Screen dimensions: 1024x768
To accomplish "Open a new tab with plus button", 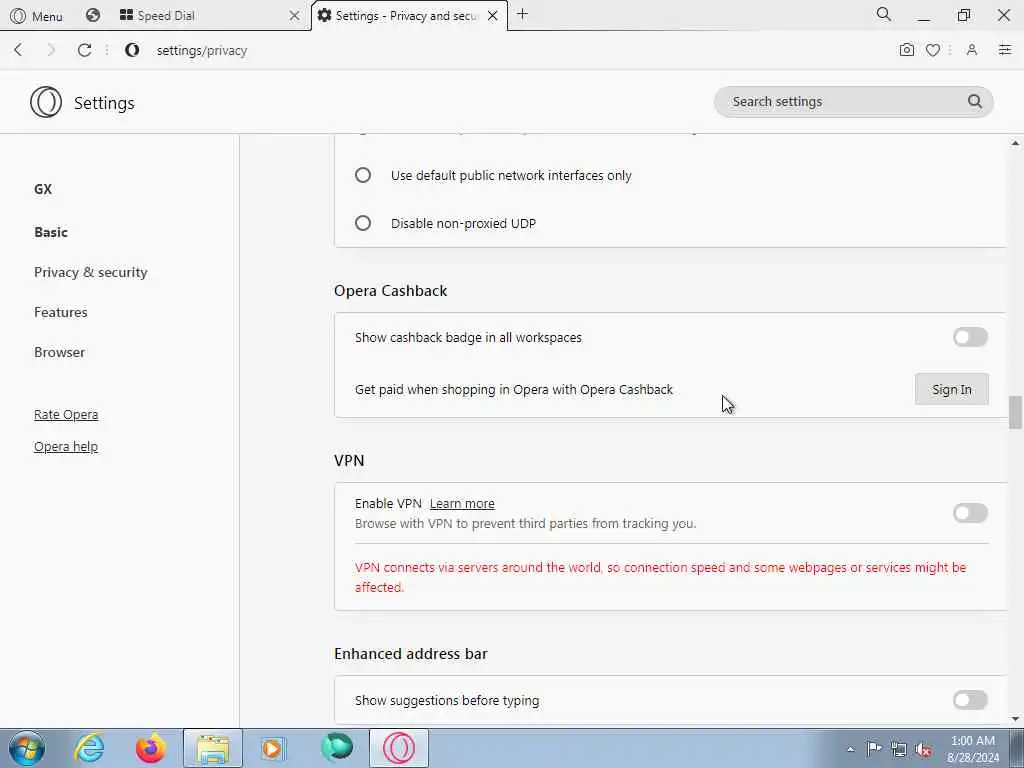I will point(522,14).
